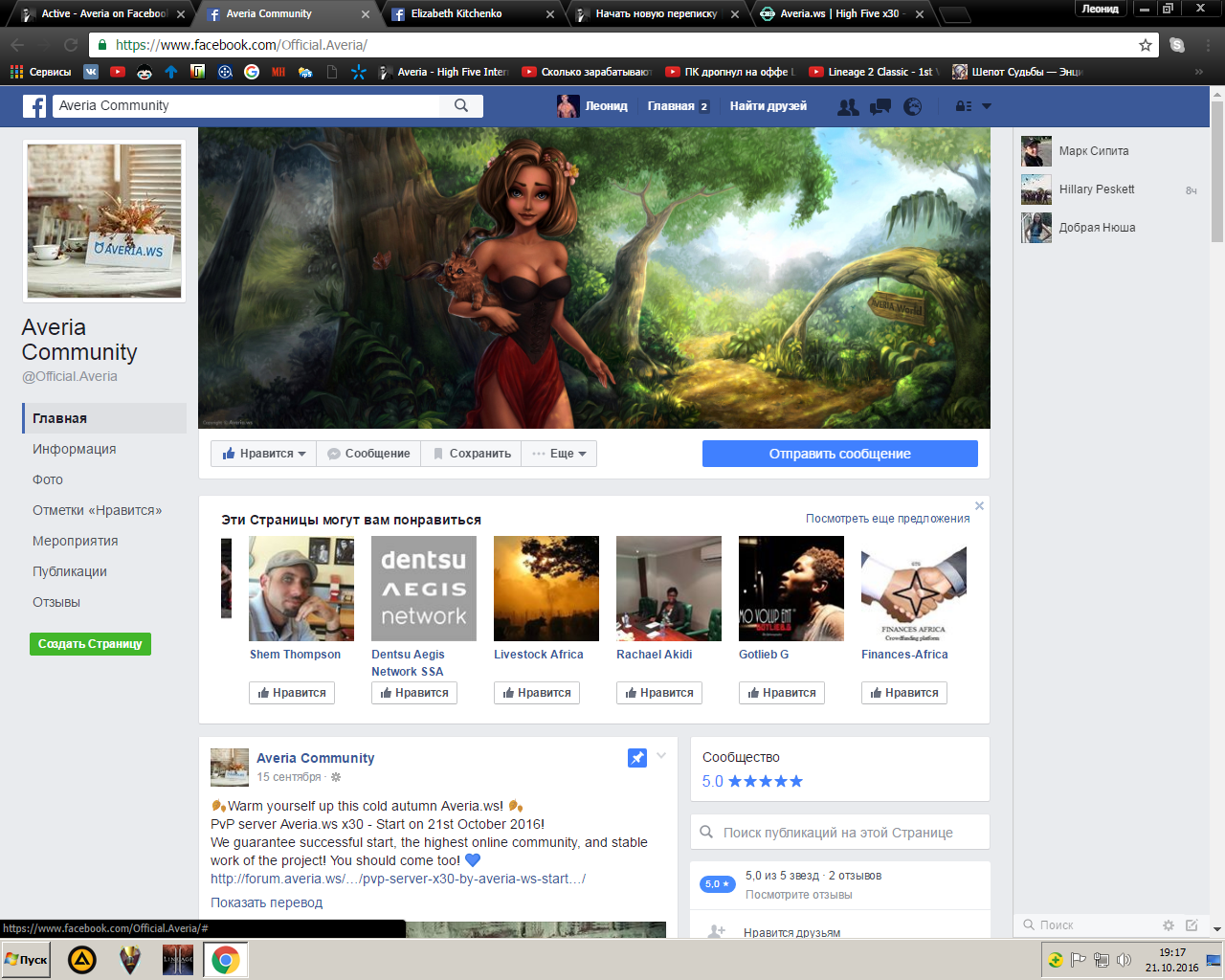1225x980 pixels.
Task: Click browser back arrow
Action: point(17,45)
